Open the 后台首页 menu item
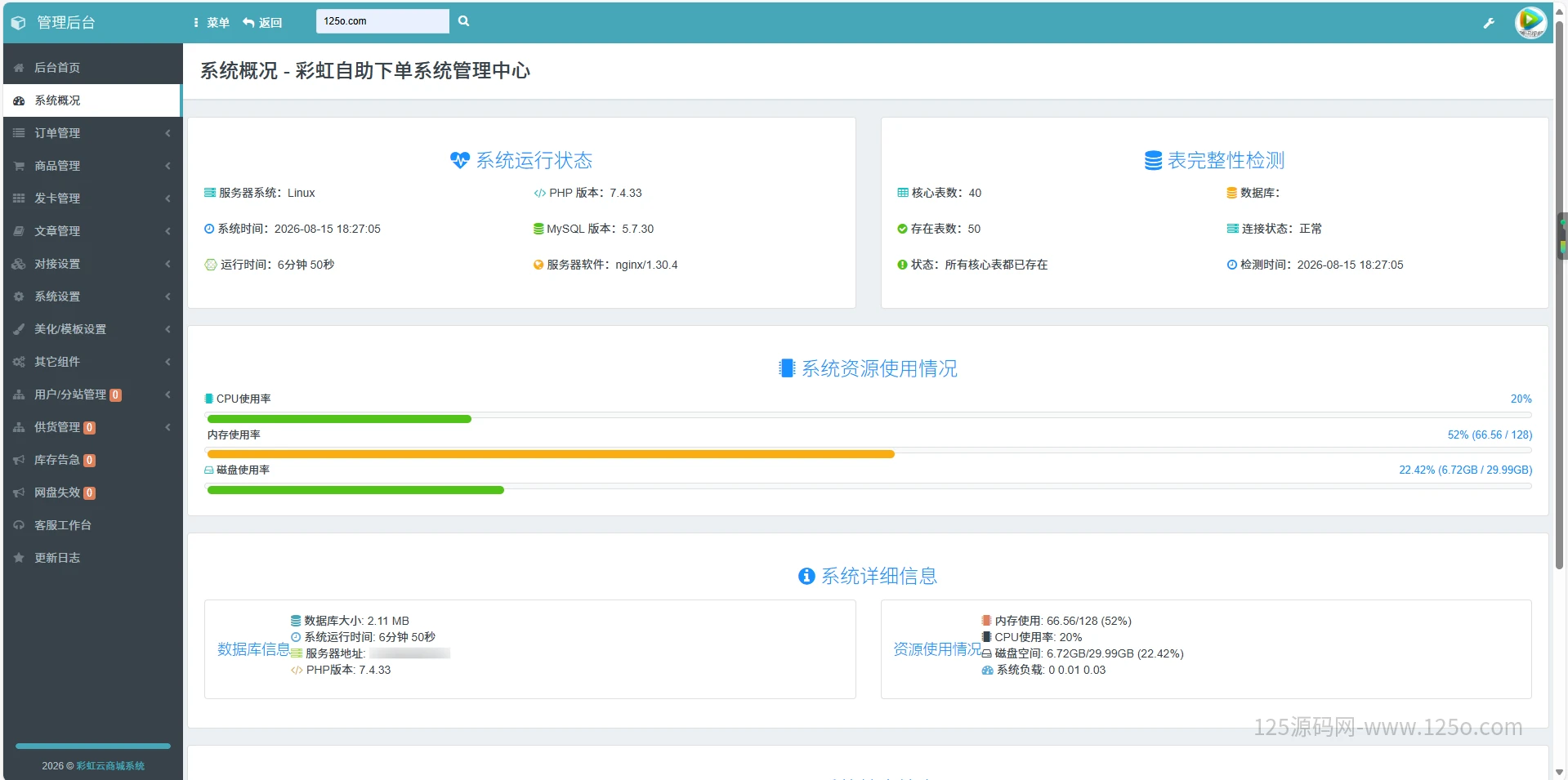The width and height of the screenshot is (1568, 780). click(92, 68)
